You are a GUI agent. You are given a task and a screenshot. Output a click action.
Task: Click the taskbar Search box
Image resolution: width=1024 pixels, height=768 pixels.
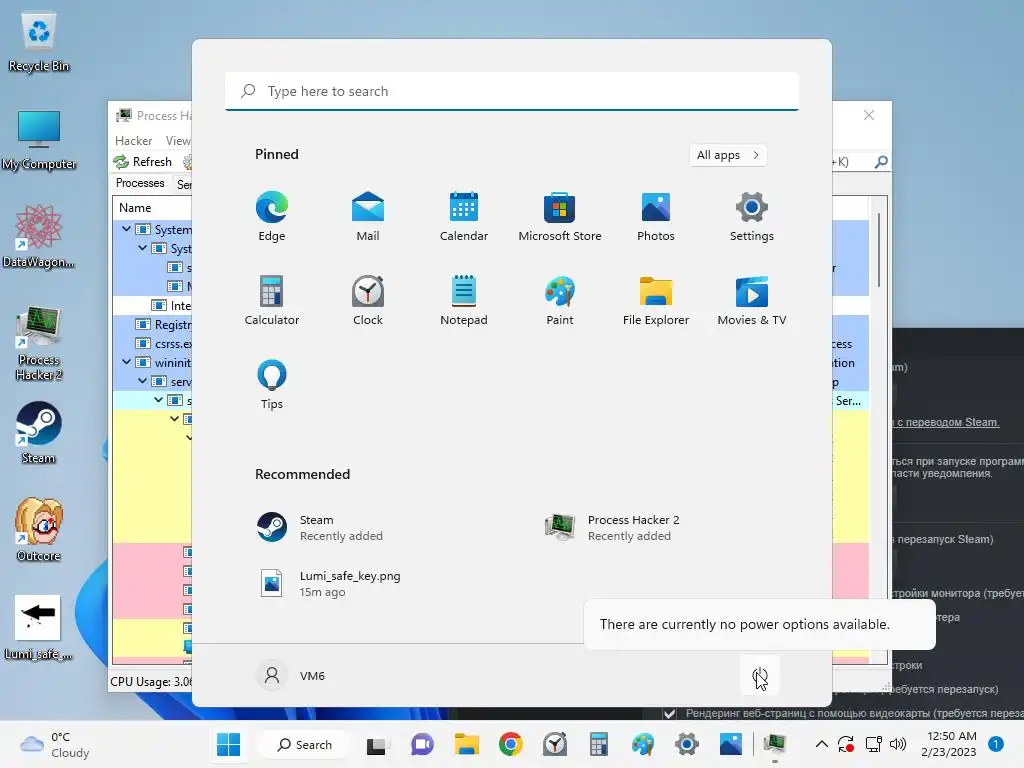point(305,744)
